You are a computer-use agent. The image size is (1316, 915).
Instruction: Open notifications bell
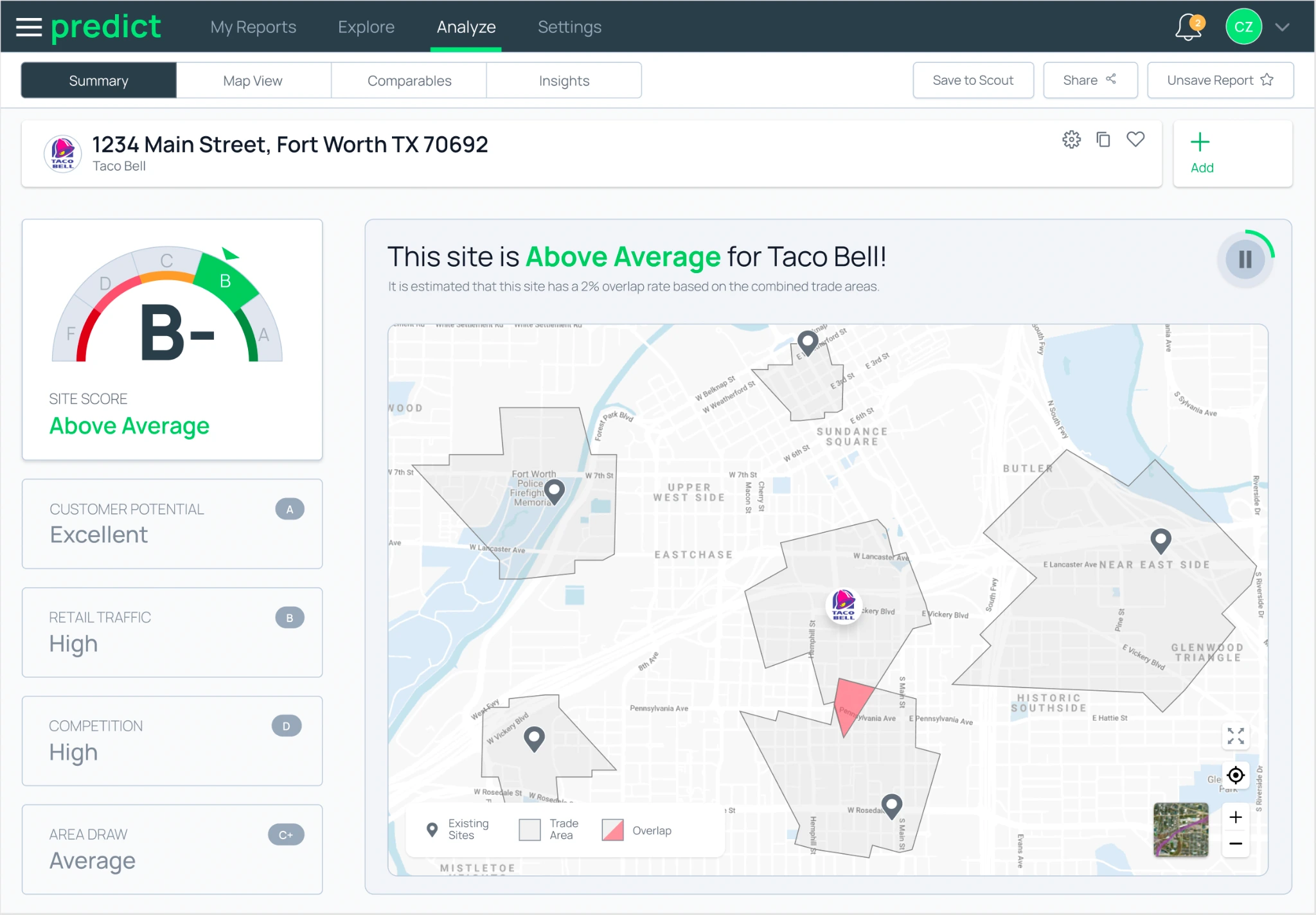(x=1189, y=27)
